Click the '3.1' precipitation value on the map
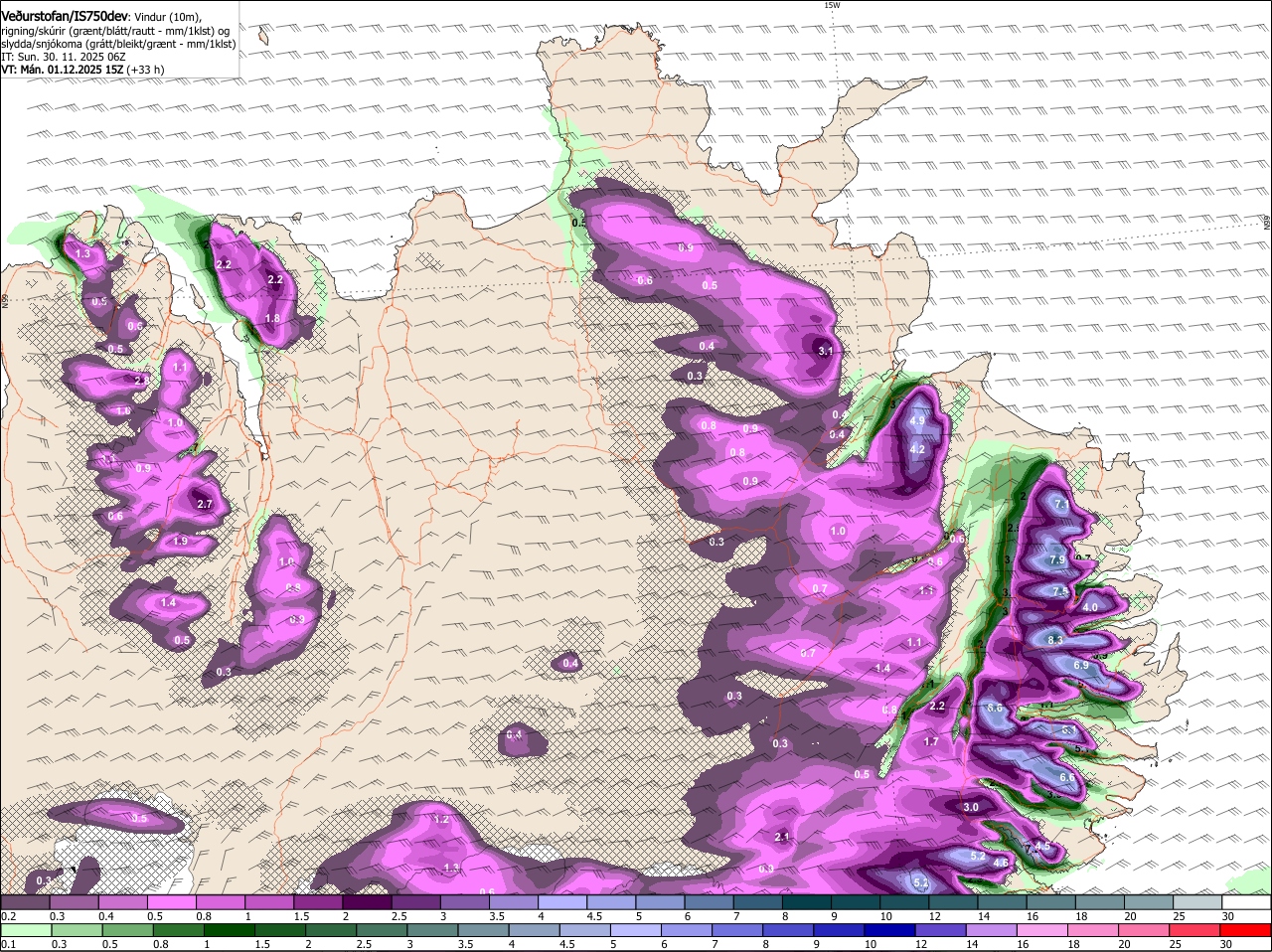1272x952 pixels. (826, 351)
